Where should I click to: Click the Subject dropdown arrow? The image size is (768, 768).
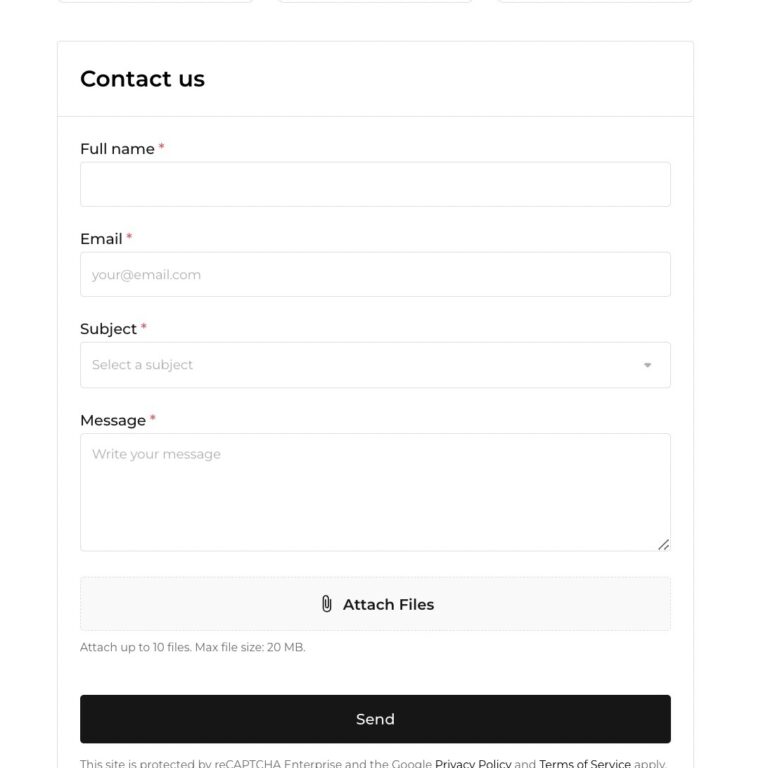point(647,365)
